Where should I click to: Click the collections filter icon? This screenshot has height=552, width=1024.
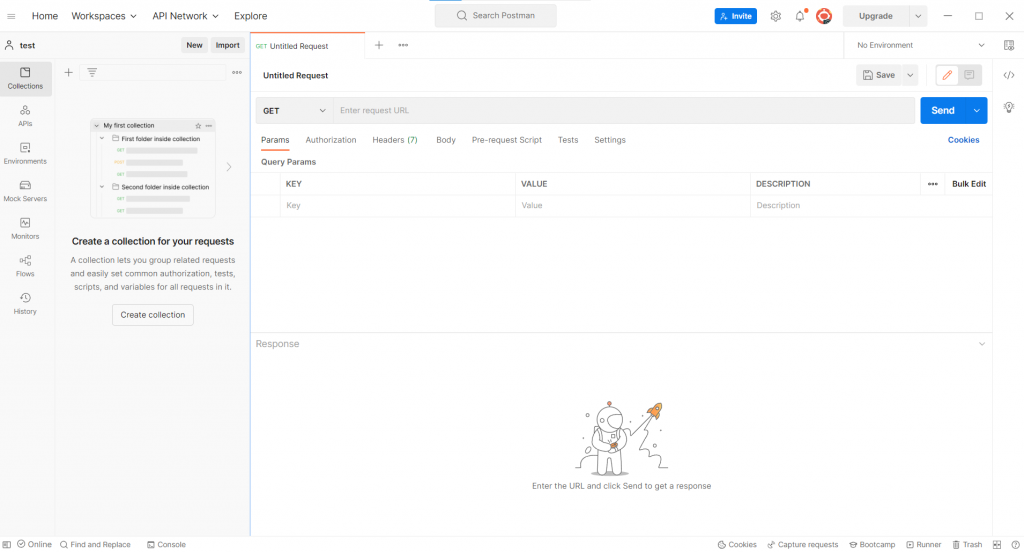point(92,73)
